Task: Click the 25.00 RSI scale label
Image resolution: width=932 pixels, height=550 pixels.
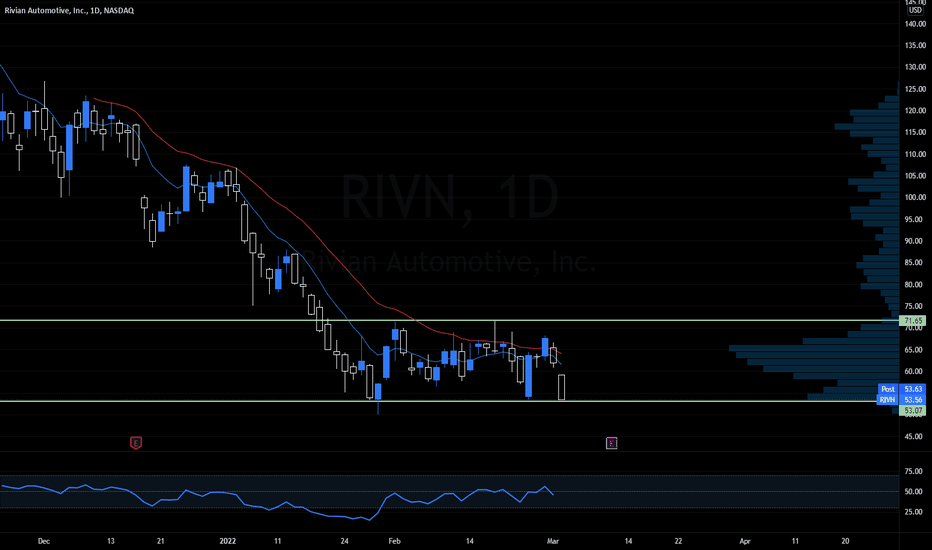Action: (915, 512)
